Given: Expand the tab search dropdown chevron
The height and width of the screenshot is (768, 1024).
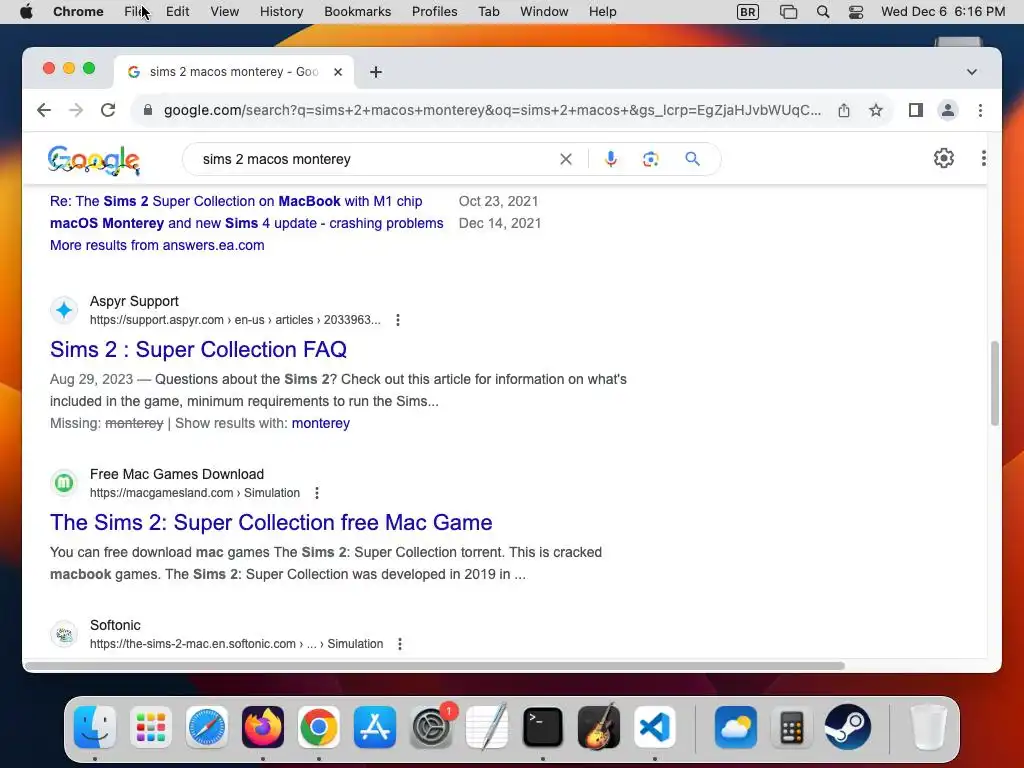Looking at the screenshot, I should pos(972,72).
